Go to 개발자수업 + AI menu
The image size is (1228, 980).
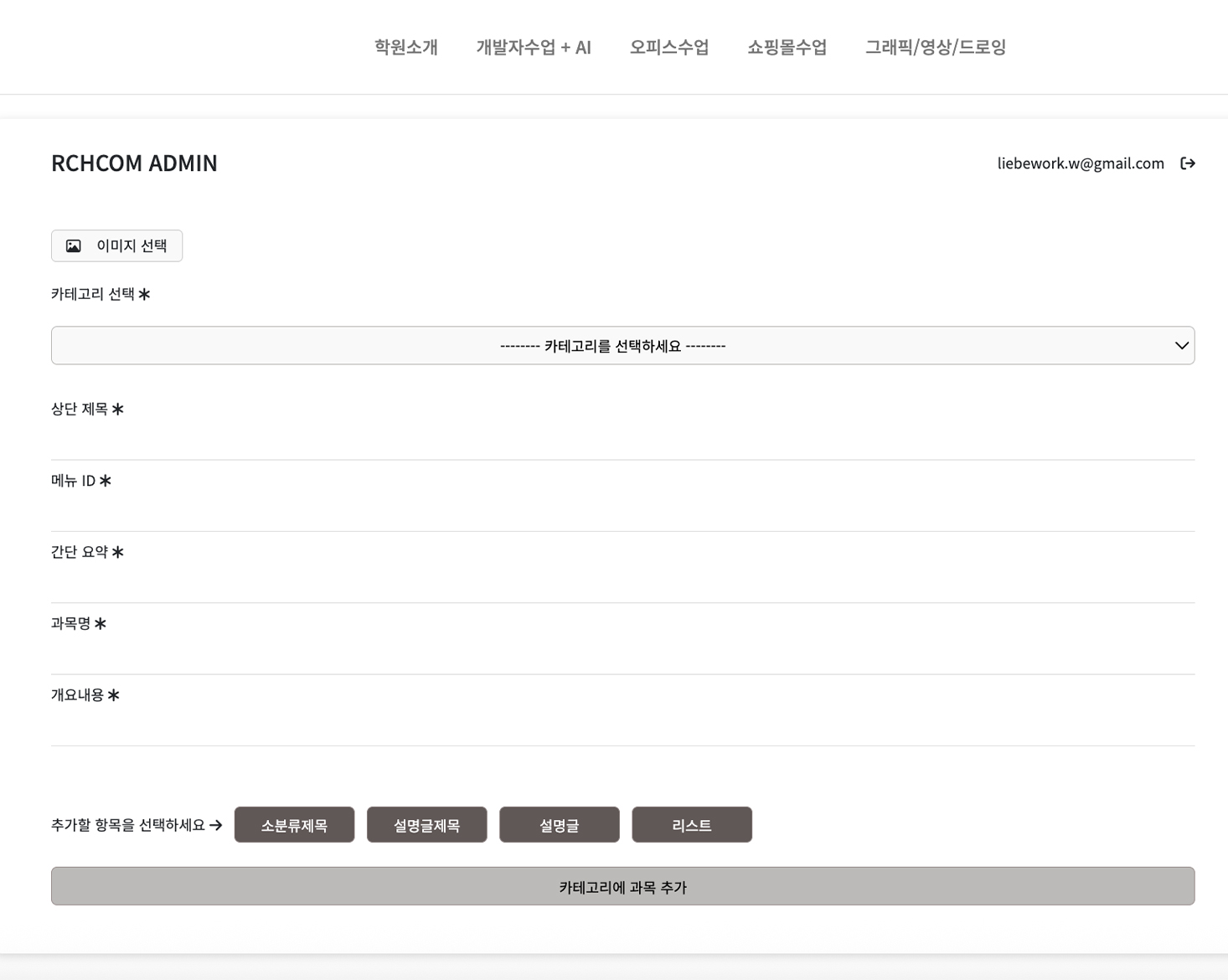coord(534,48)
